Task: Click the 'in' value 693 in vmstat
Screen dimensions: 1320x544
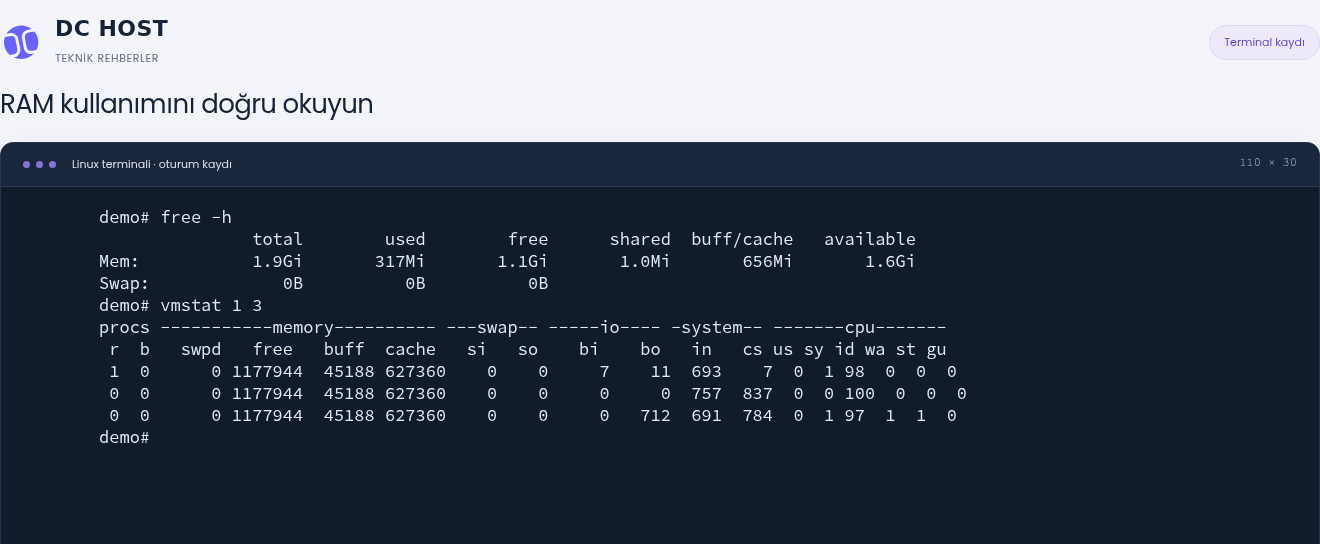Action: 706,371
